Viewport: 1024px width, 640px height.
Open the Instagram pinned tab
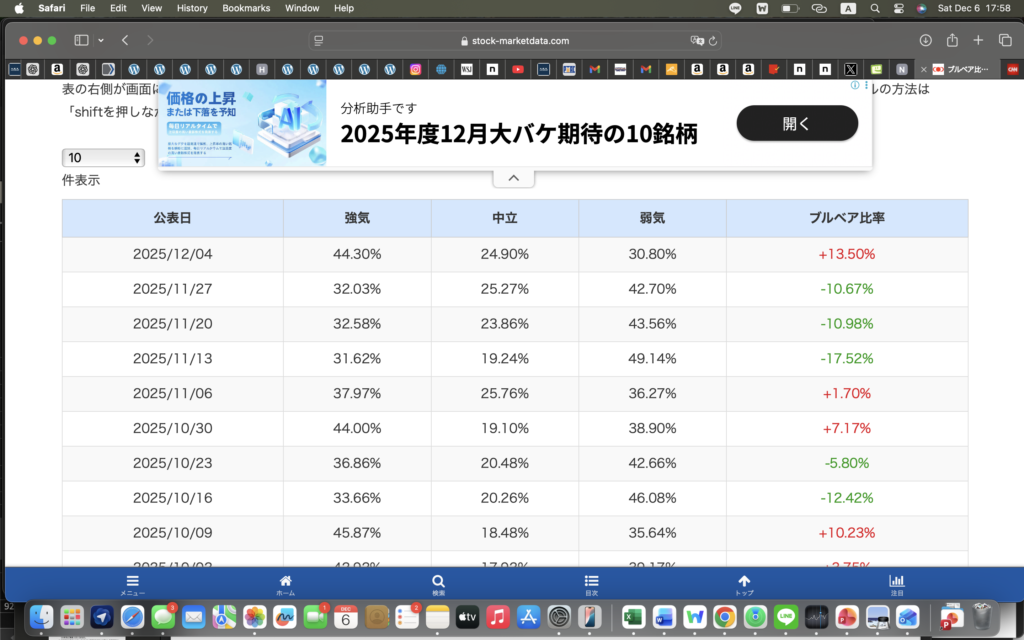(415, 70)
